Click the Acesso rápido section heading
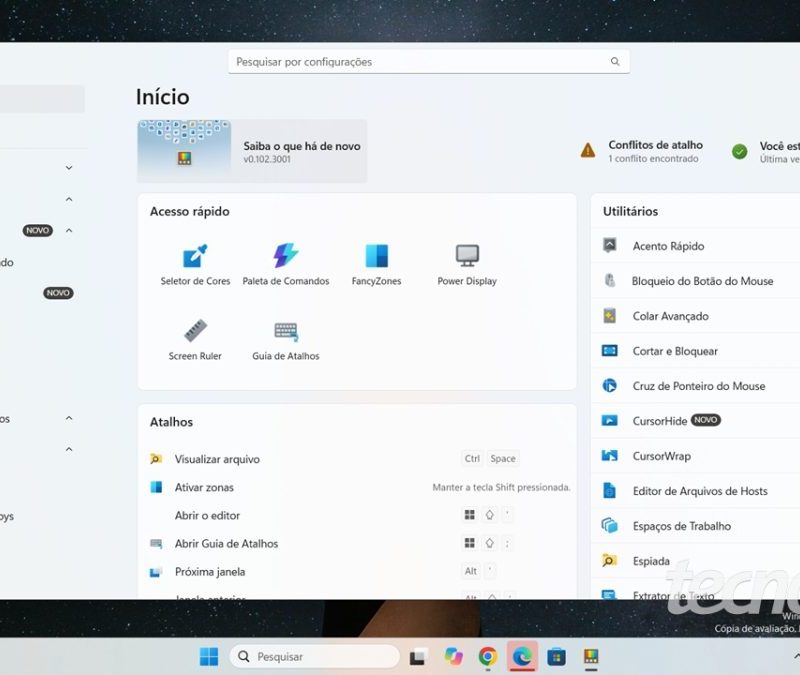 pyautogui.click(x=189, y=211)
